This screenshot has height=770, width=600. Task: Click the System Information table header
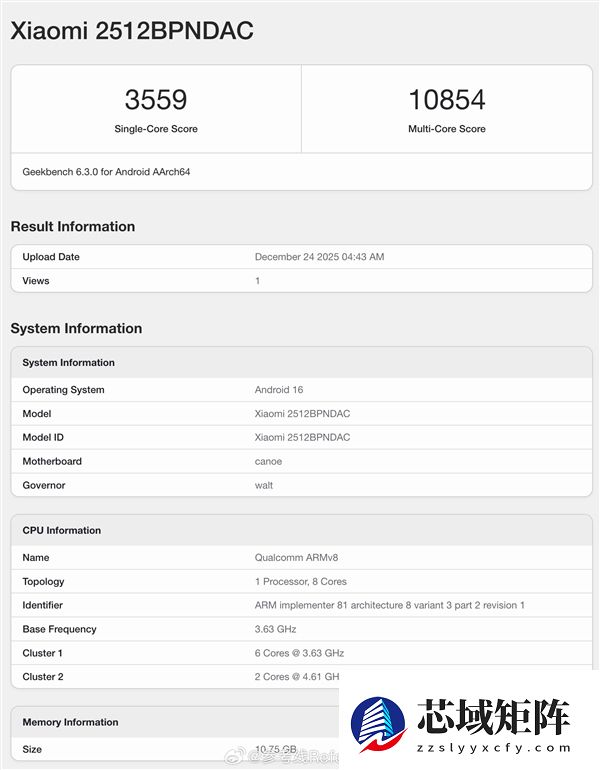click(x=69, y=363)
